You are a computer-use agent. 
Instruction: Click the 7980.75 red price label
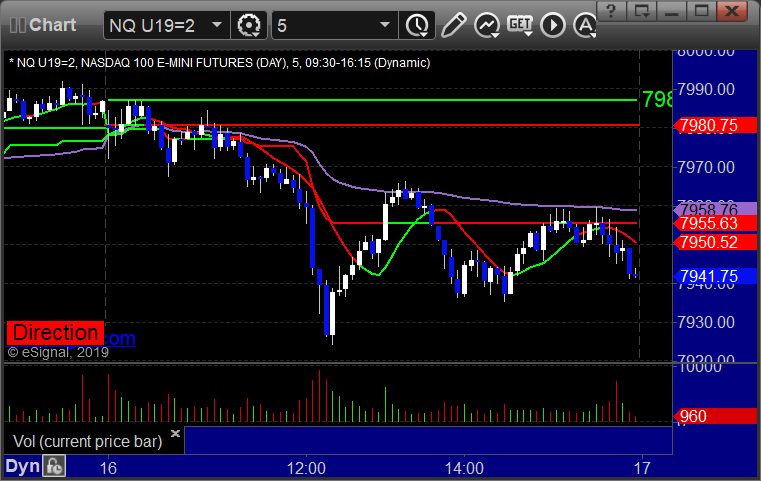click(x=715, y=125)
